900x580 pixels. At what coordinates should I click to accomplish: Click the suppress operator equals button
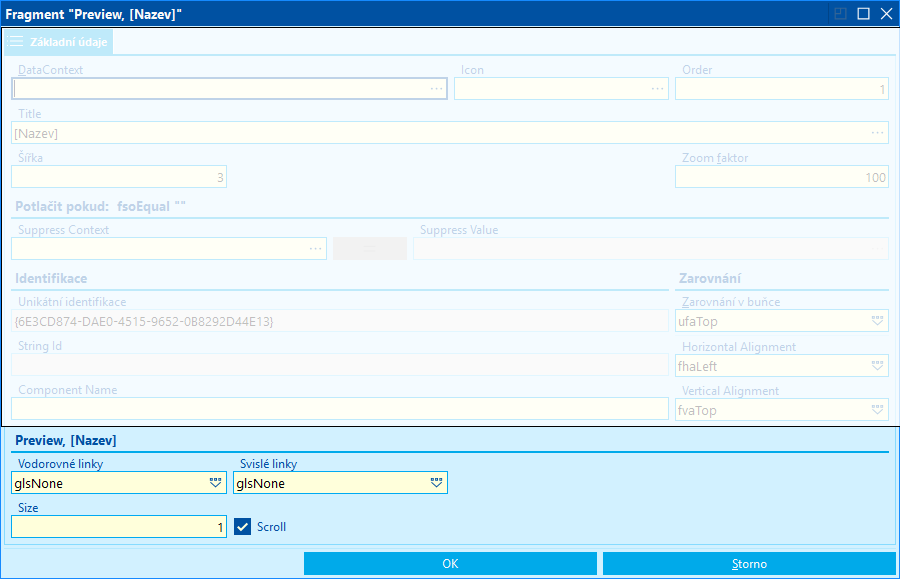click(x=370, y=249)
